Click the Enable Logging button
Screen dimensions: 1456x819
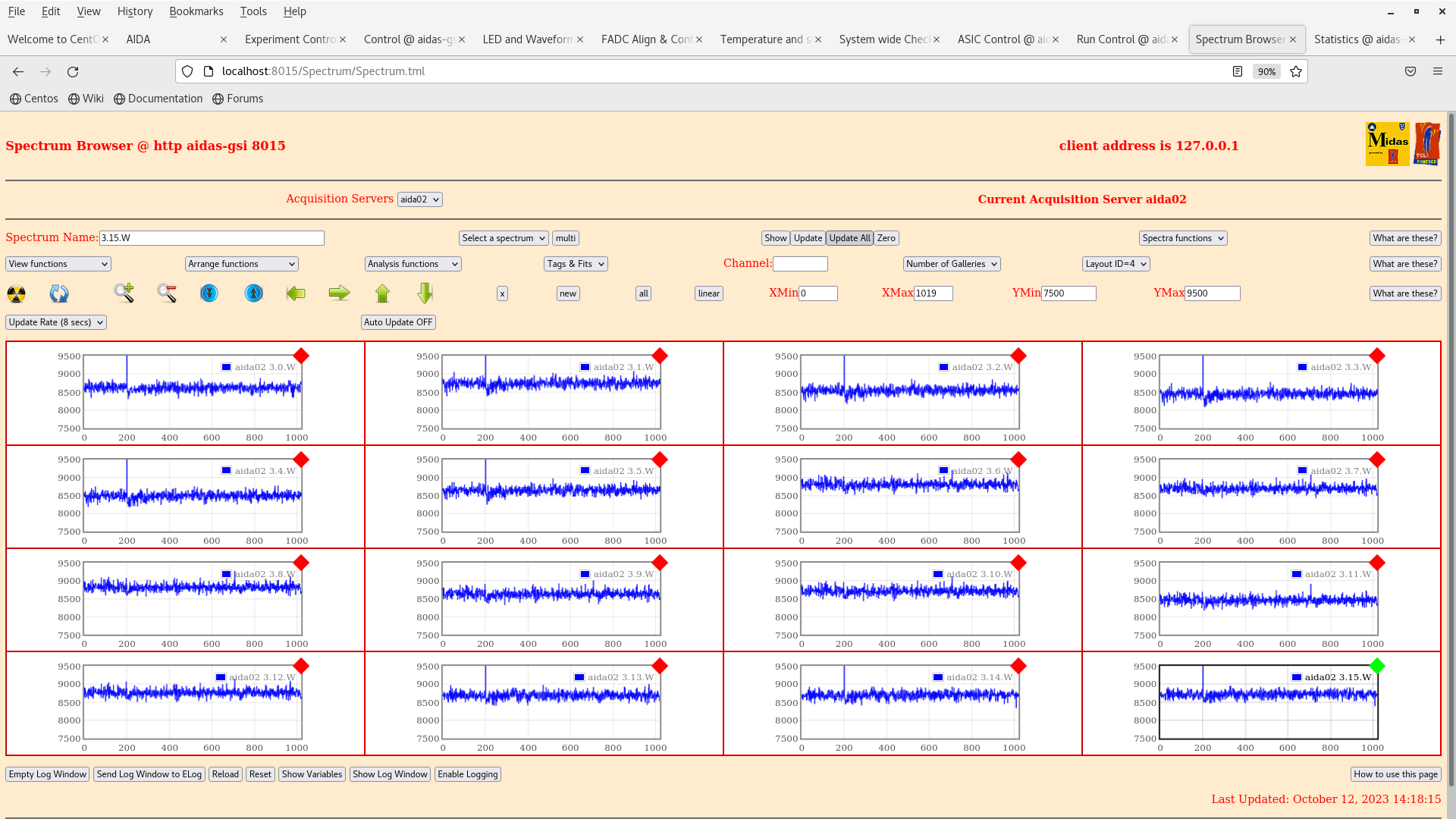click(x=467, y=774)
